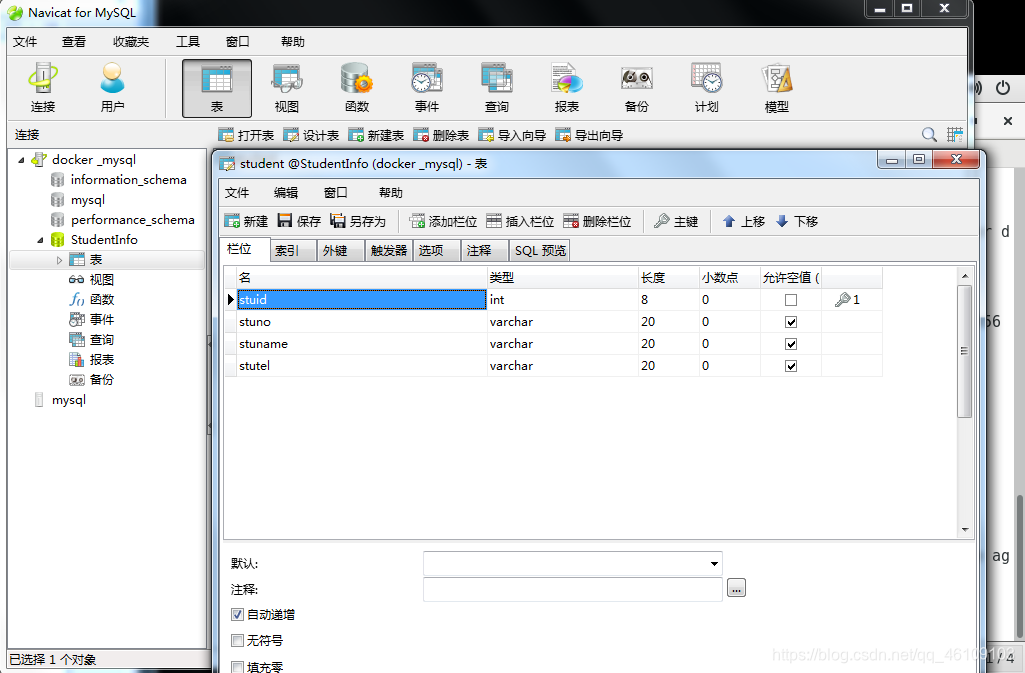This screenshot has height=673, width=1025.
Task: Click the stuname field name cell
Action: pos(362,344)
